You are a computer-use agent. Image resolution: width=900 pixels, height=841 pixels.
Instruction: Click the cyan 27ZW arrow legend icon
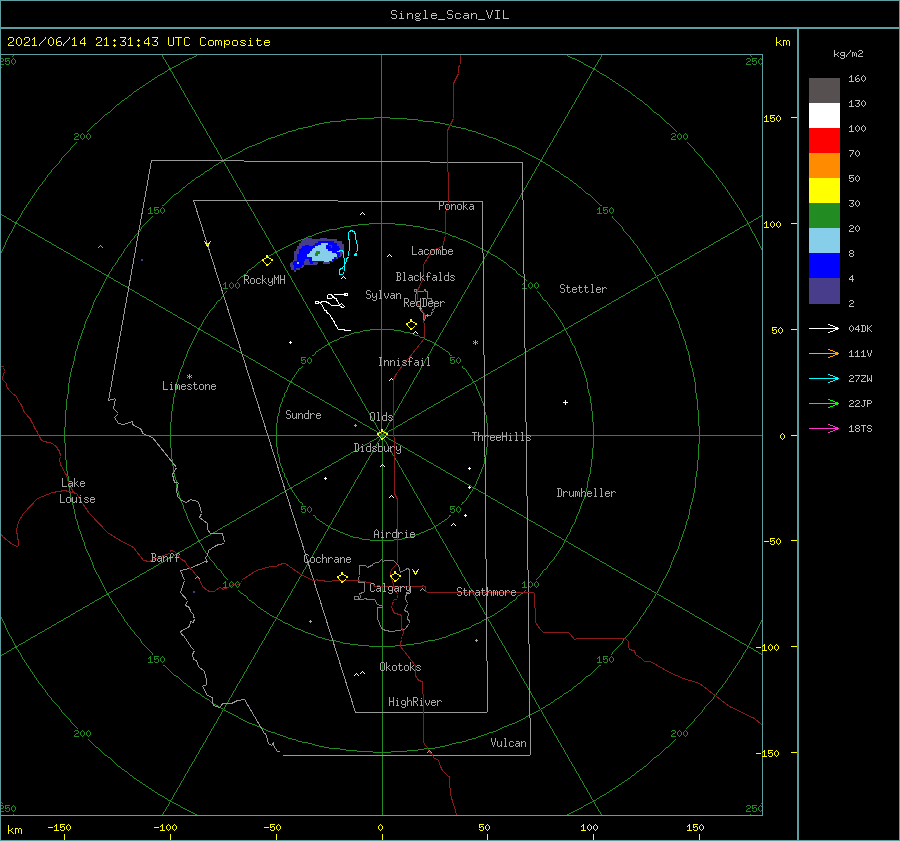(x=824, y=378)
